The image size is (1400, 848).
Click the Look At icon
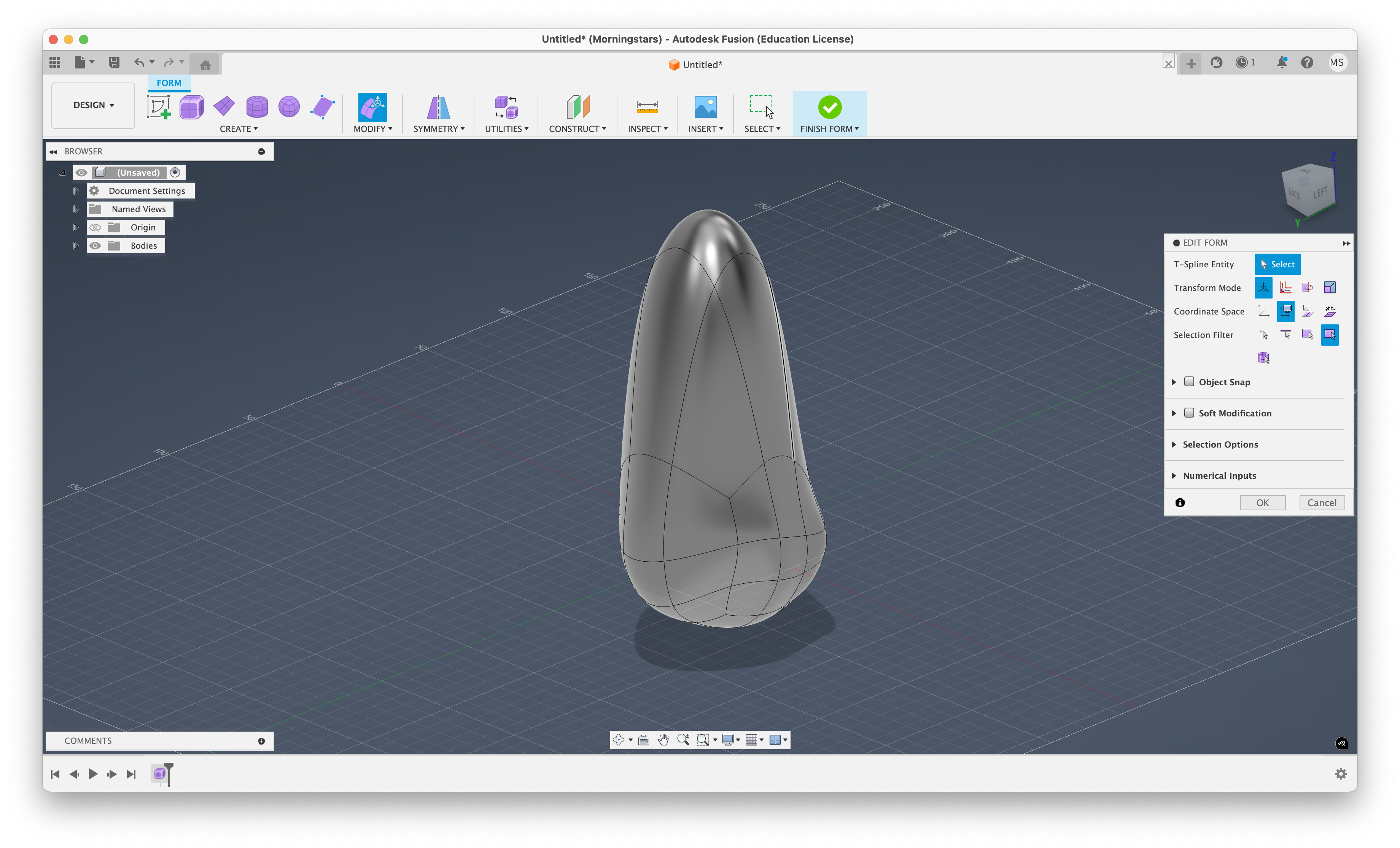pos(643,740)
